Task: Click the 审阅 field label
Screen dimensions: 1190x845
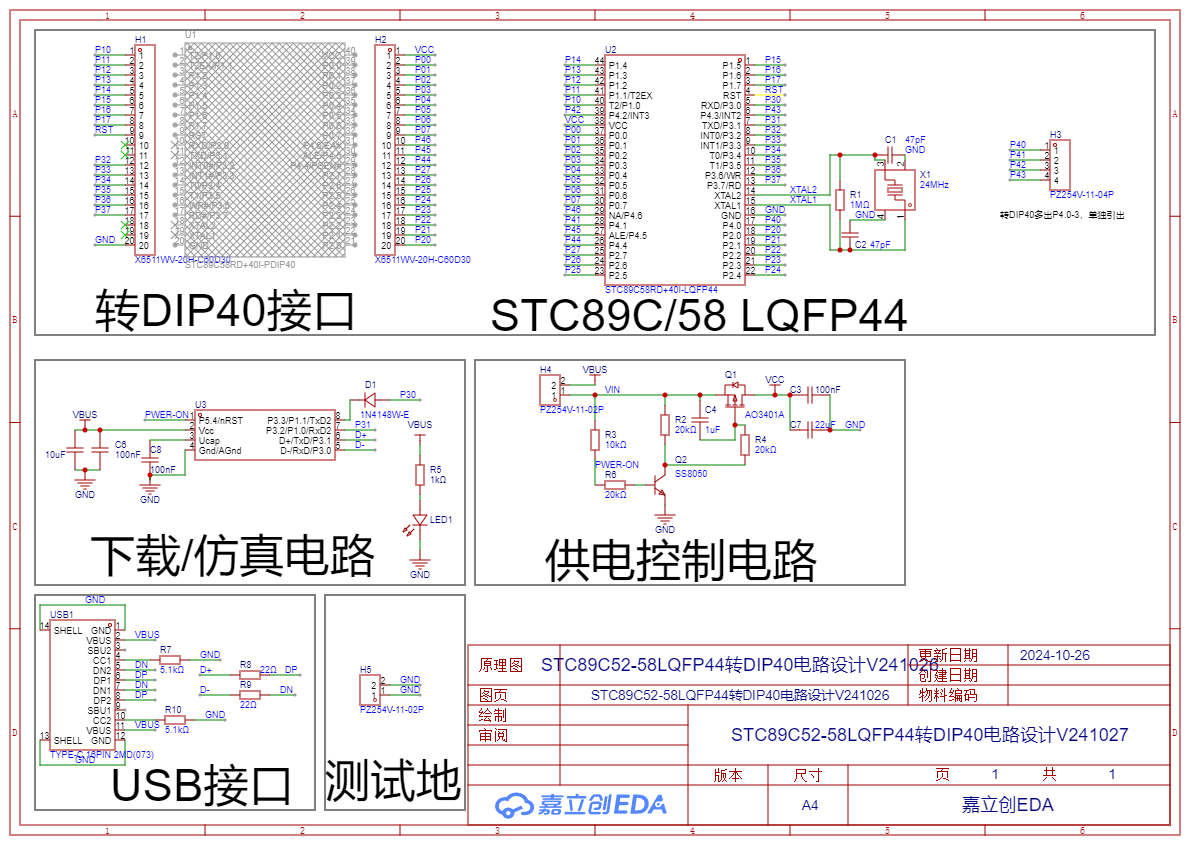Action: pyautogui.click(x=493, y=736)
